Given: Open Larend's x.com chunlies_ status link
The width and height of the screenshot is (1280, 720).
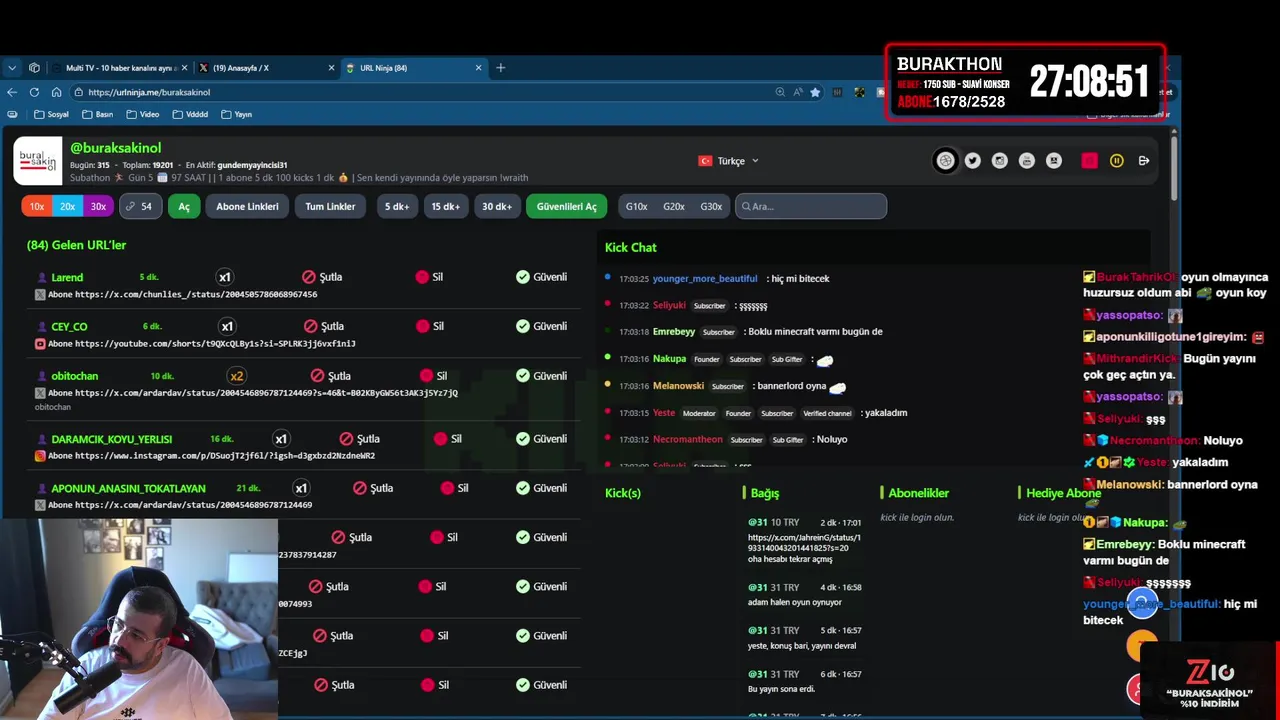Looking at the screenshot, I should (x=196, y=294).
